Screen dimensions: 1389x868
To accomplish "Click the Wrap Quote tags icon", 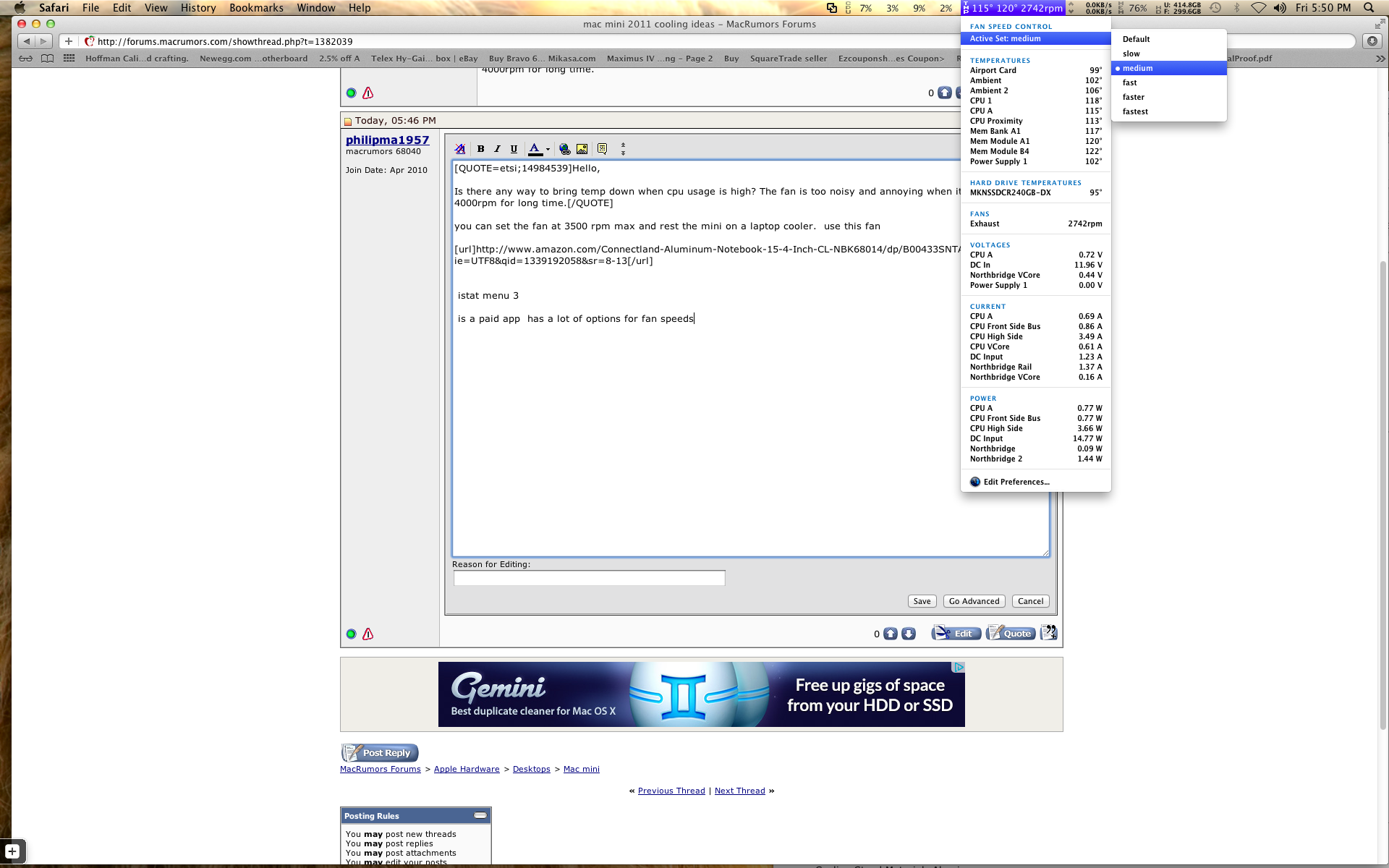I will click(602, 149).
